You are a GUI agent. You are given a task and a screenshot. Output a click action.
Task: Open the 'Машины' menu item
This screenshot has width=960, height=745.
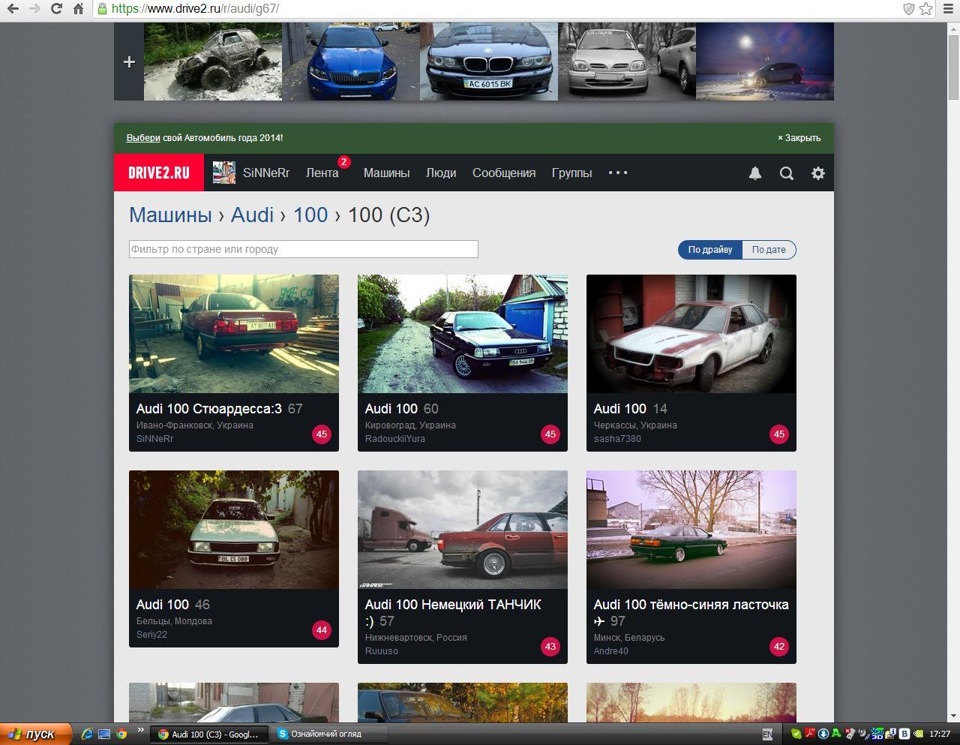[386, 173]
